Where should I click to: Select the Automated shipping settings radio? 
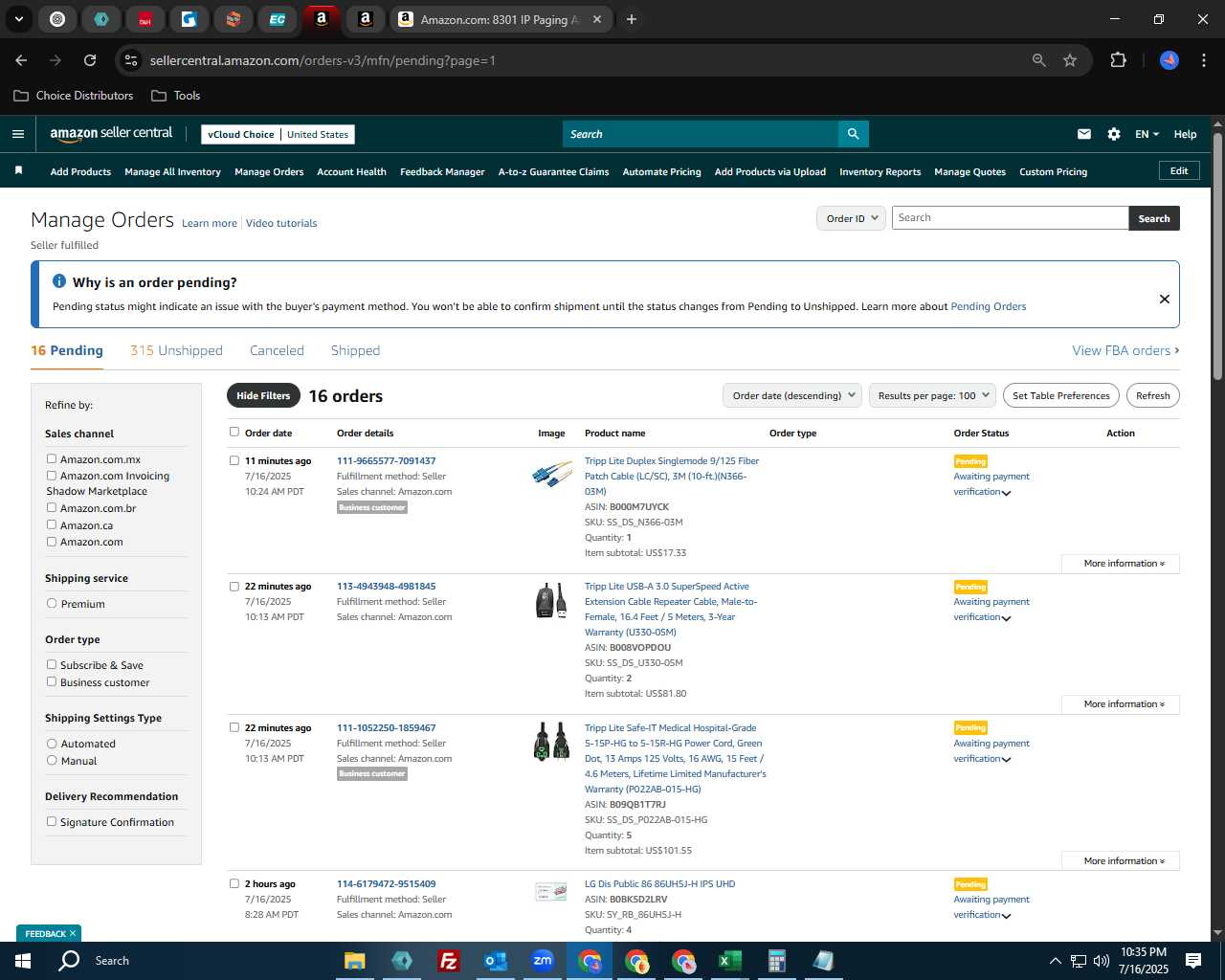[52, 744]
